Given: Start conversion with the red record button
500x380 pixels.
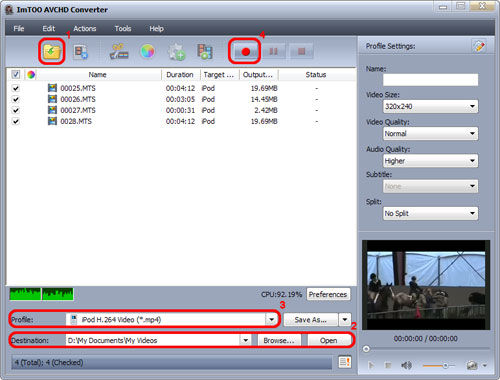Looking at the screenshot, I should [x=245, y=52].
